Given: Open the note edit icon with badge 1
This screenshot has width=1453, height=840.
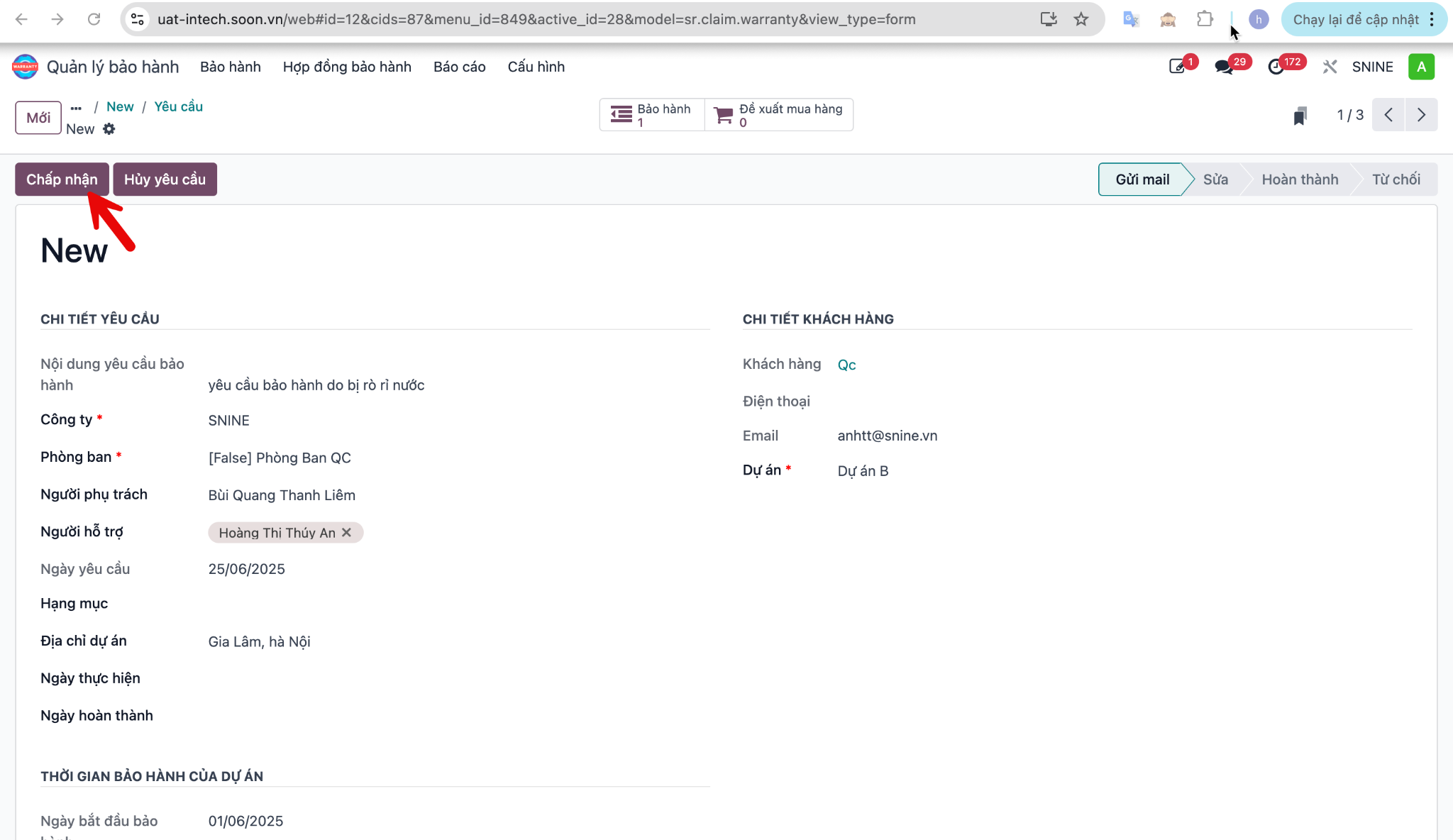Looking at the screenshot, I should pyautogui.click(x=1178, y=67).
